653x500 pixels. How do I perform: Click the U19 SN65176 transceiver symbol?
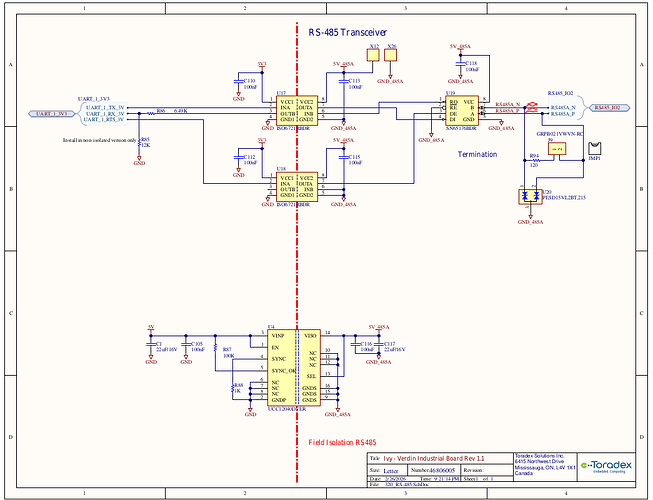(x=462, y=110)
